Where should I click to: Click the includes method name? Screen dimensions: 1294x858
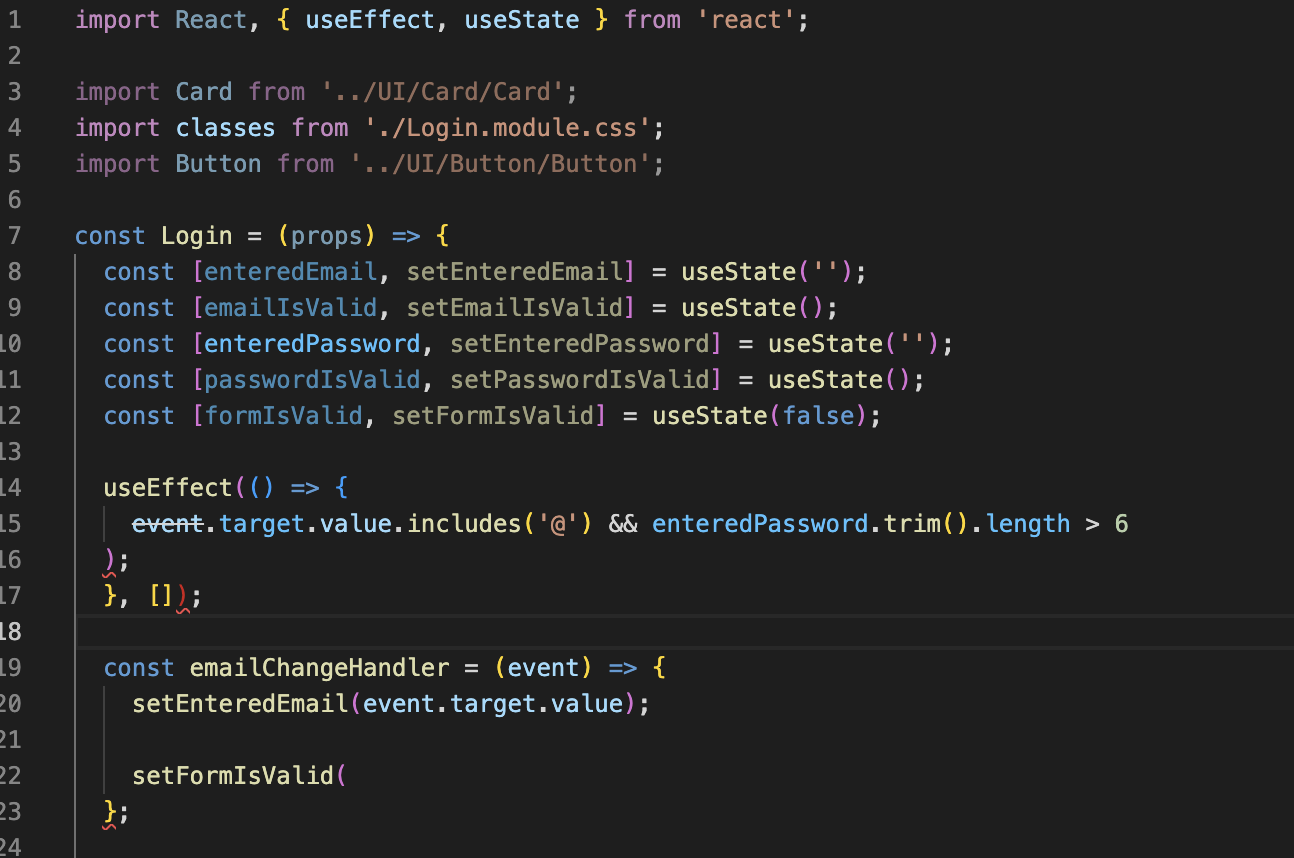click(464, 524)
